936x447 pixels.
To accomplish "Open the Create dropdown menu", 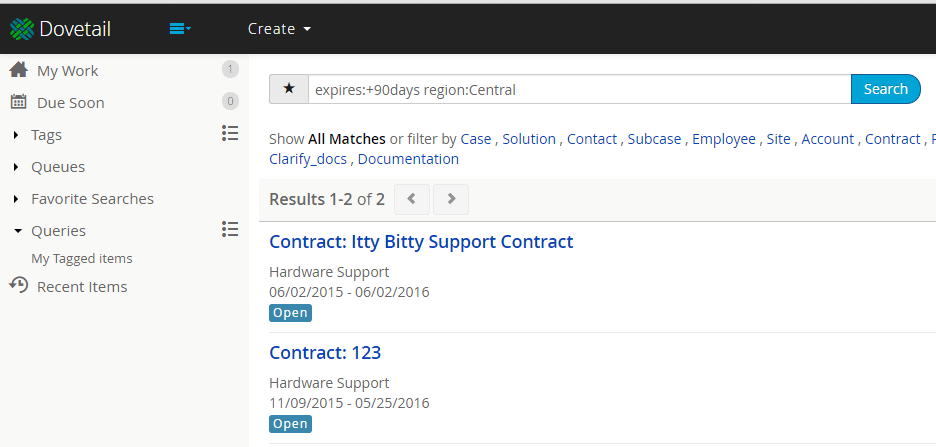I will coord(279,29).
